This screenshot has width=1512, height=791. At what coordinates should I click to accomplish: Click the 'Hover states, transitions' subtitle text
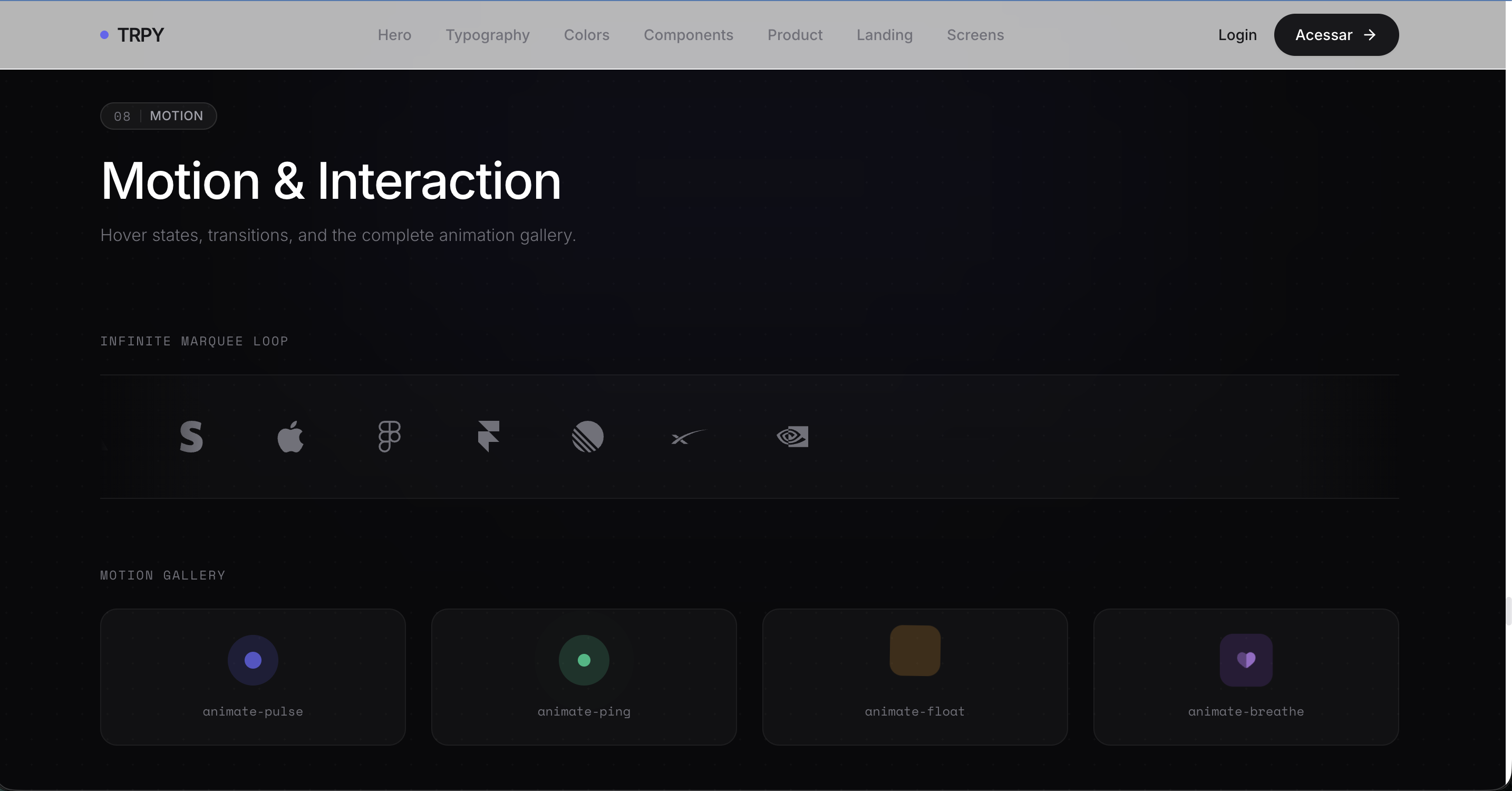[x=338, y=236]
